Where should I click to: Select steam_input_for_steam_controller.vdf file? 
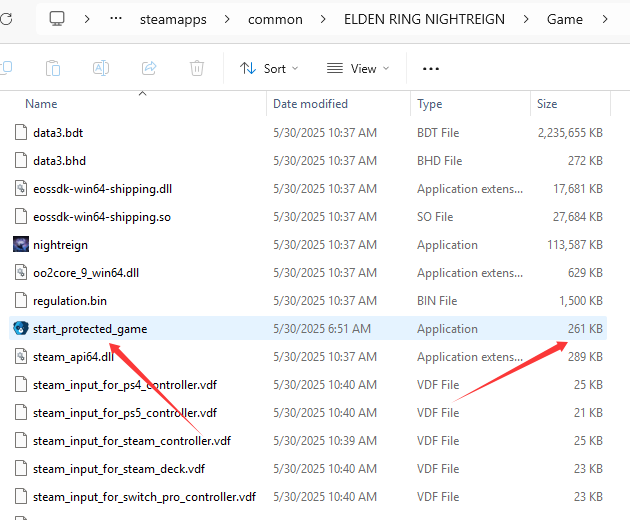pos(308,441)
